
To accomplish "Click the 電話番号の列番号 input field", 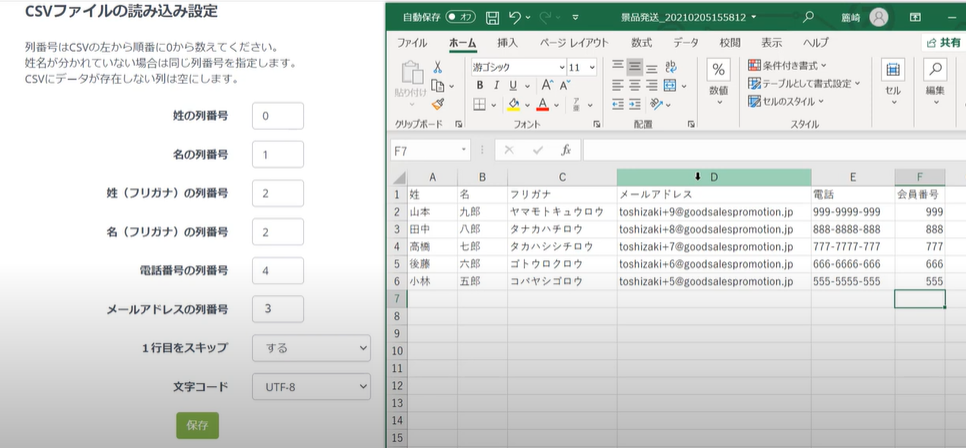I will (278, 271).
